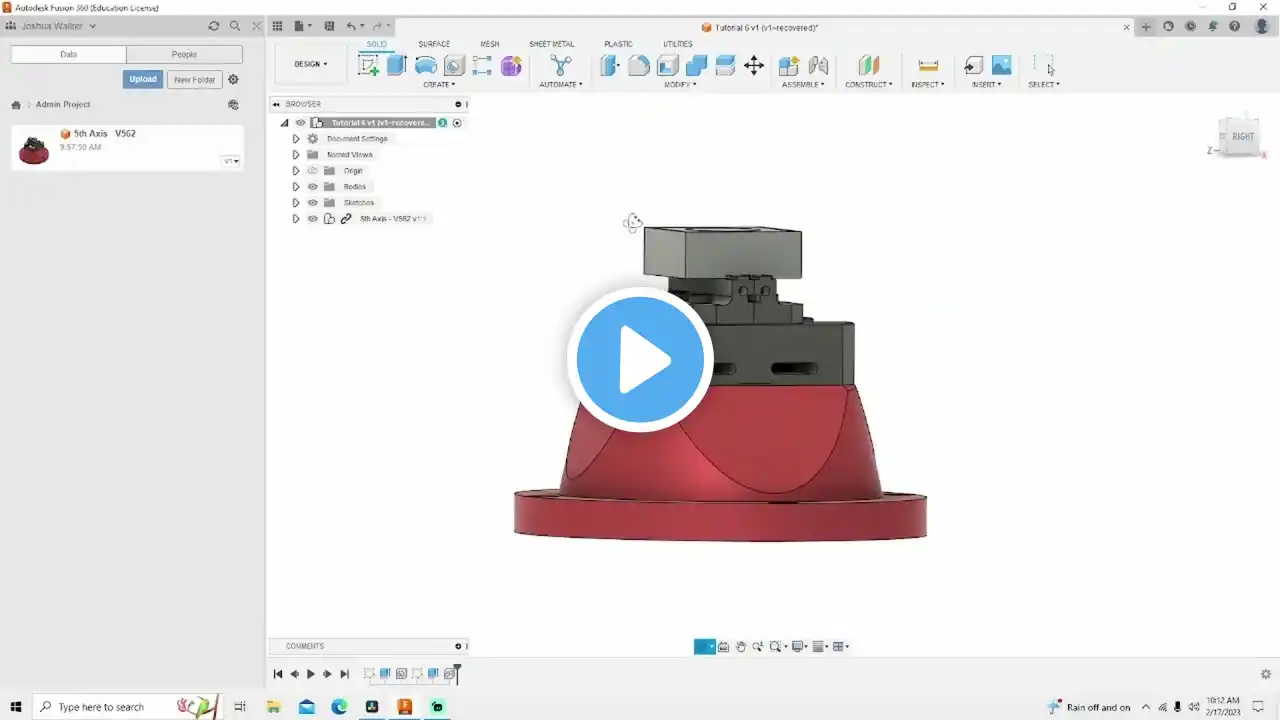Click the New Folder button

point(195,79)
